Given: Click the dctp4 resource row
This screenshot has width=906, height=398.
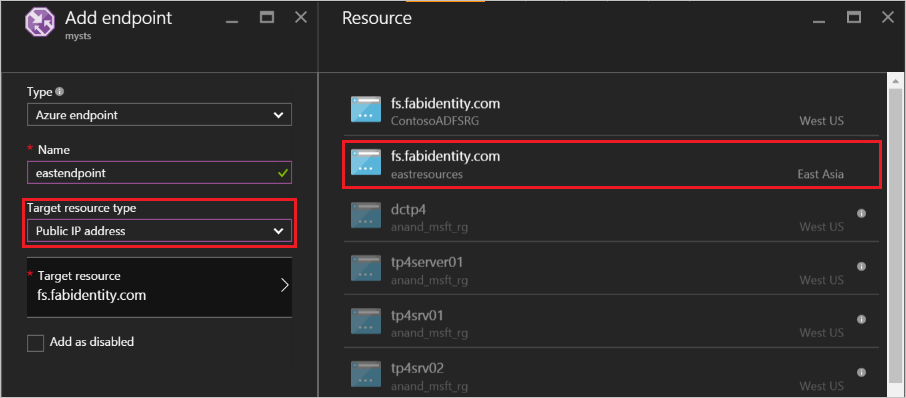Looking at the screenshot, I should 612,217.
